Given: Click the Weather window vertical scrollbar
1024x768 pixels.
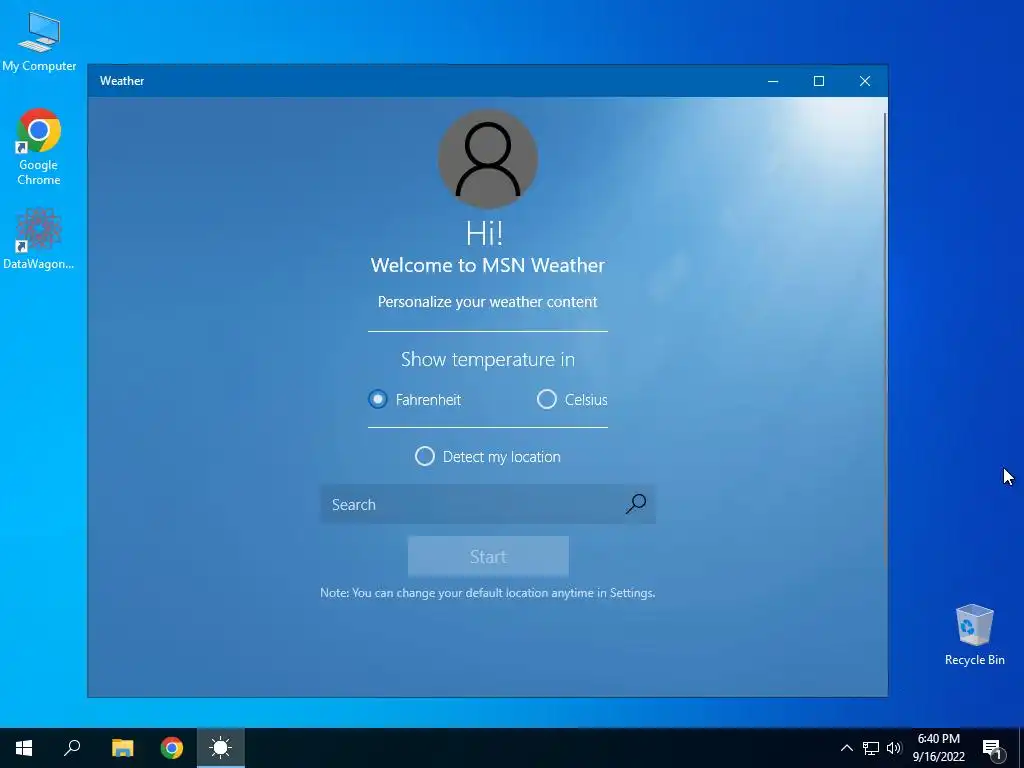Looking at the screenshot, I should tap(886, 340).
